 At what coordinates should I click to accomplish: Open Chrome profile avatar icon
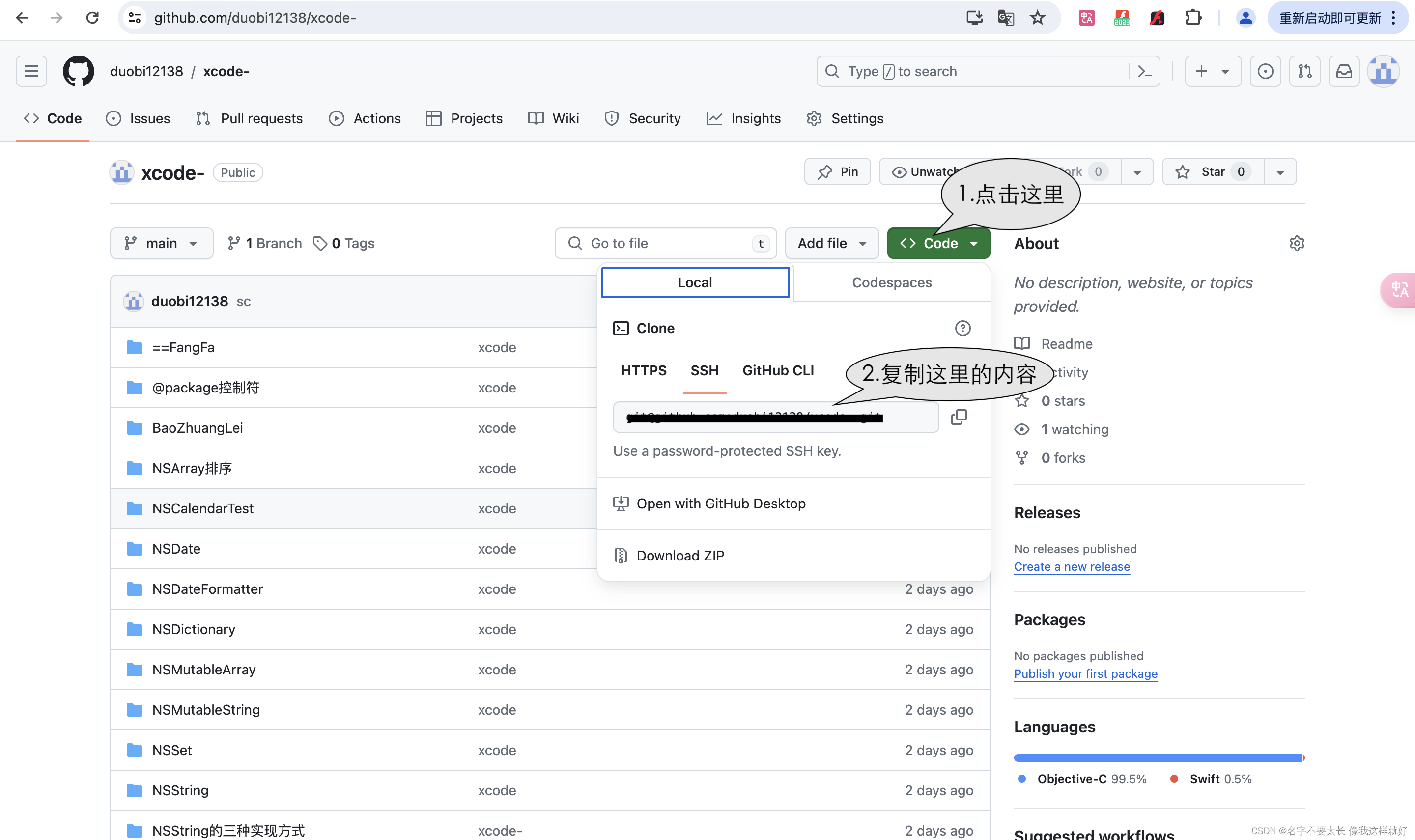tap(1245, 18)
